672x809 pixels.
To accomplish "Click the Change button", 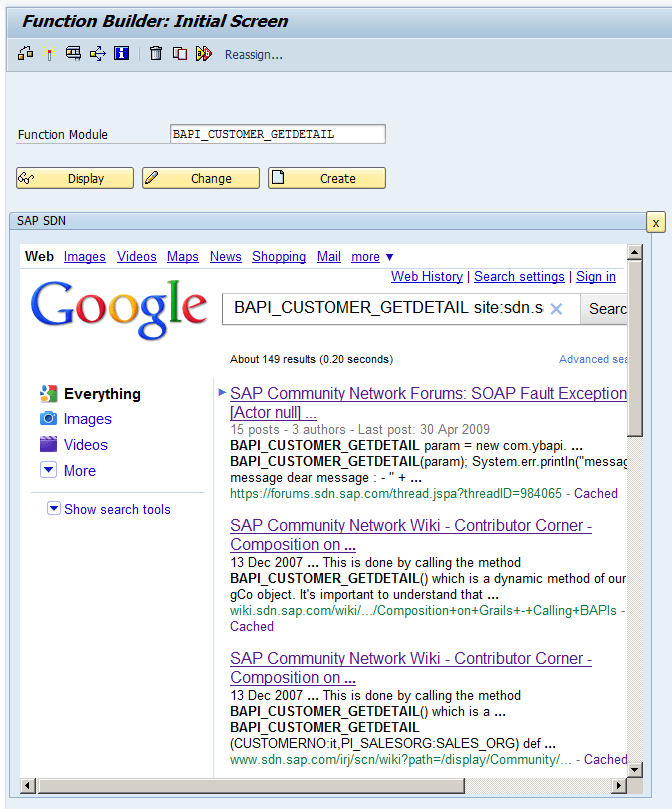I will (x=201, y=178).
